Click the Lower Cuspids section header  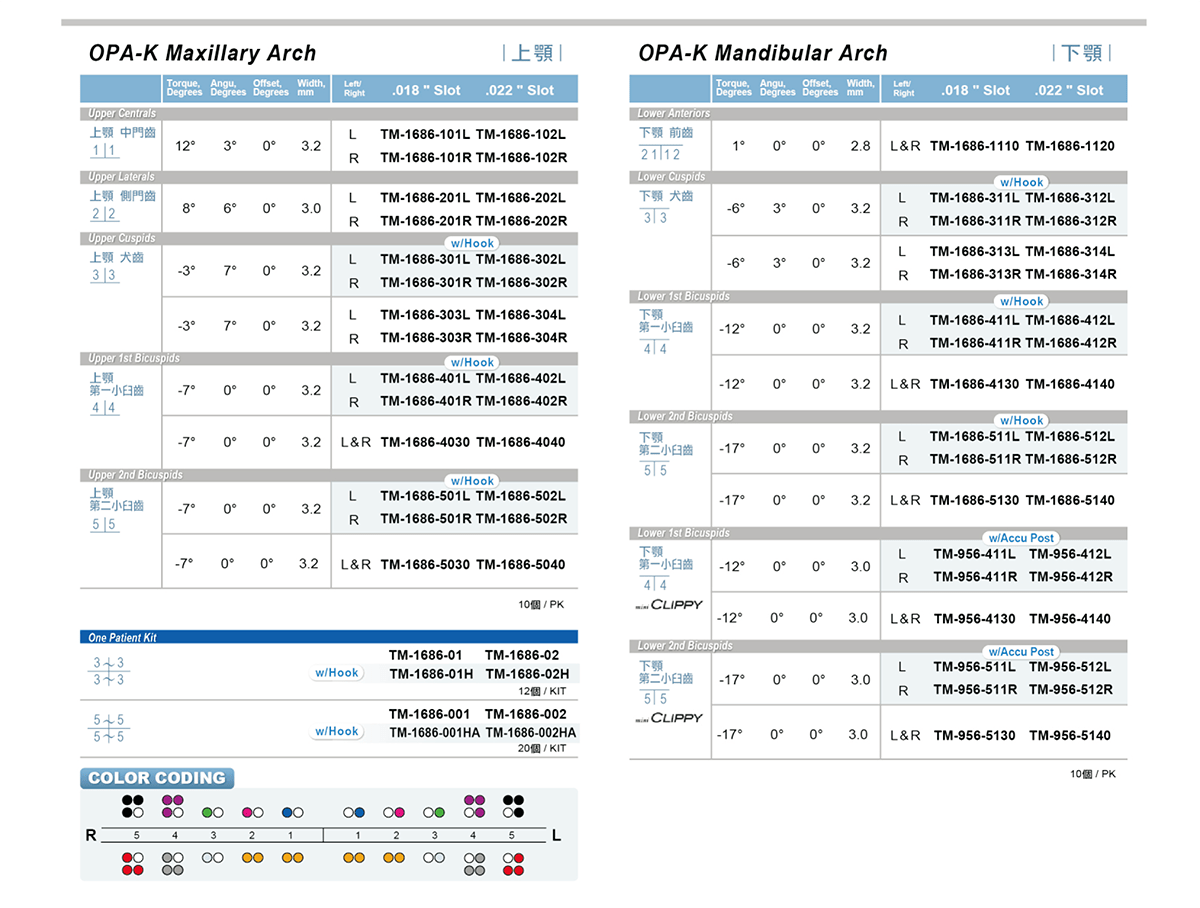click(x=672, y=177)
